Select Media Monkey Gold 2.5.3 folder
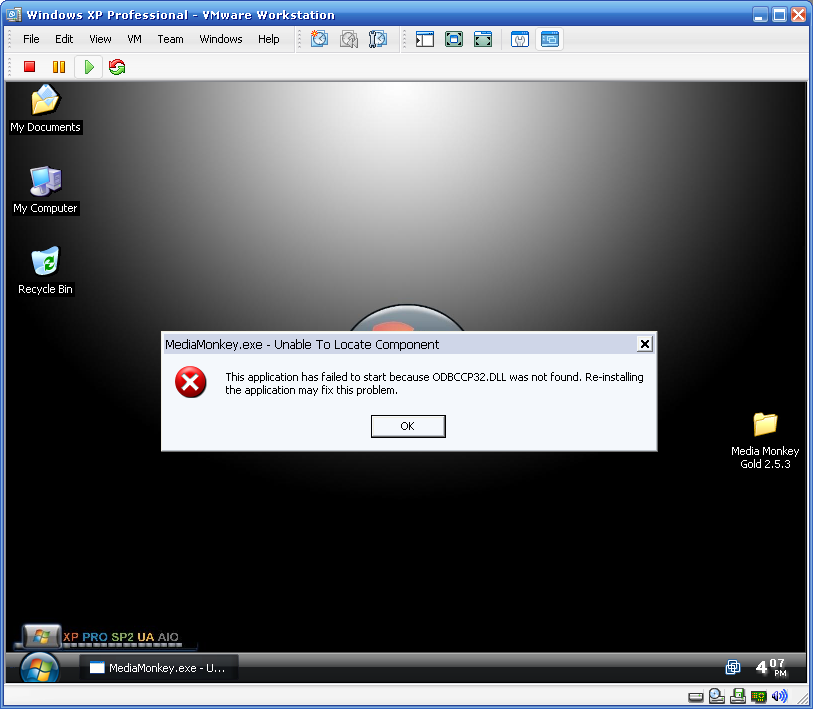The height and width of the screenshot is (709, 813). click(765, 441)
